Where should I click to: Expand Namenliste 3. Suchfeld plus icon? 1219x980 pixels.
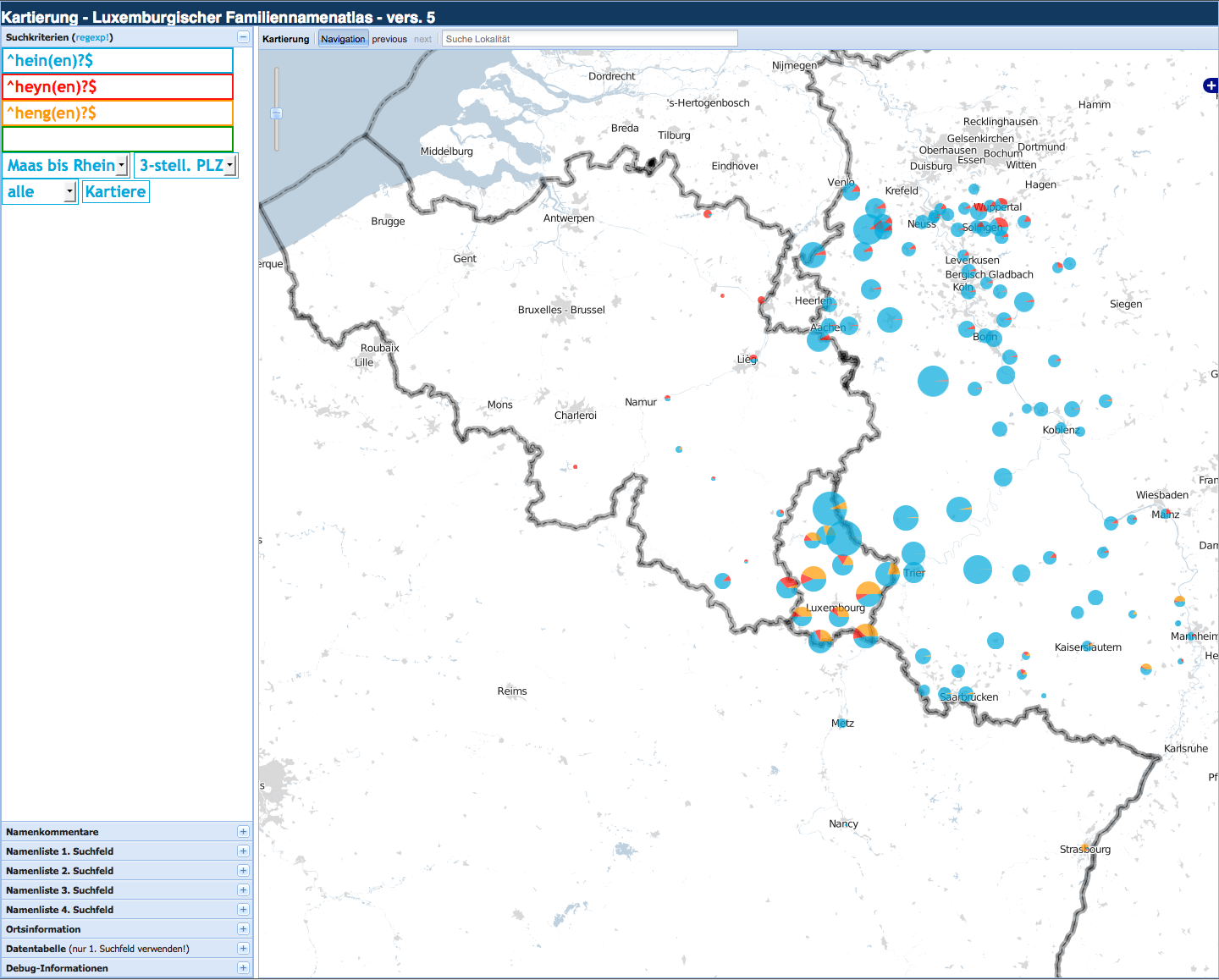[x=243, y=890]
